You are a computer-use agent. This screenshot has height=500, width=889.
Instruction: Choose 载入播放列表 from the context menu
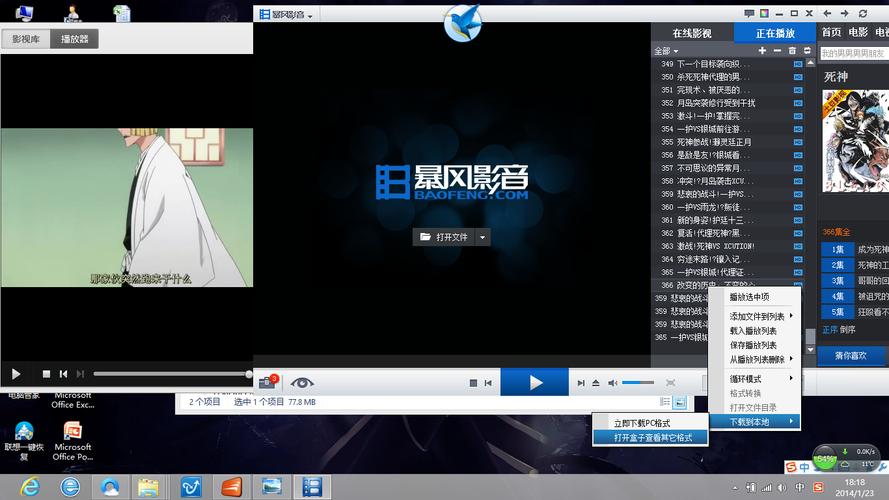click(x=755, y=331)
